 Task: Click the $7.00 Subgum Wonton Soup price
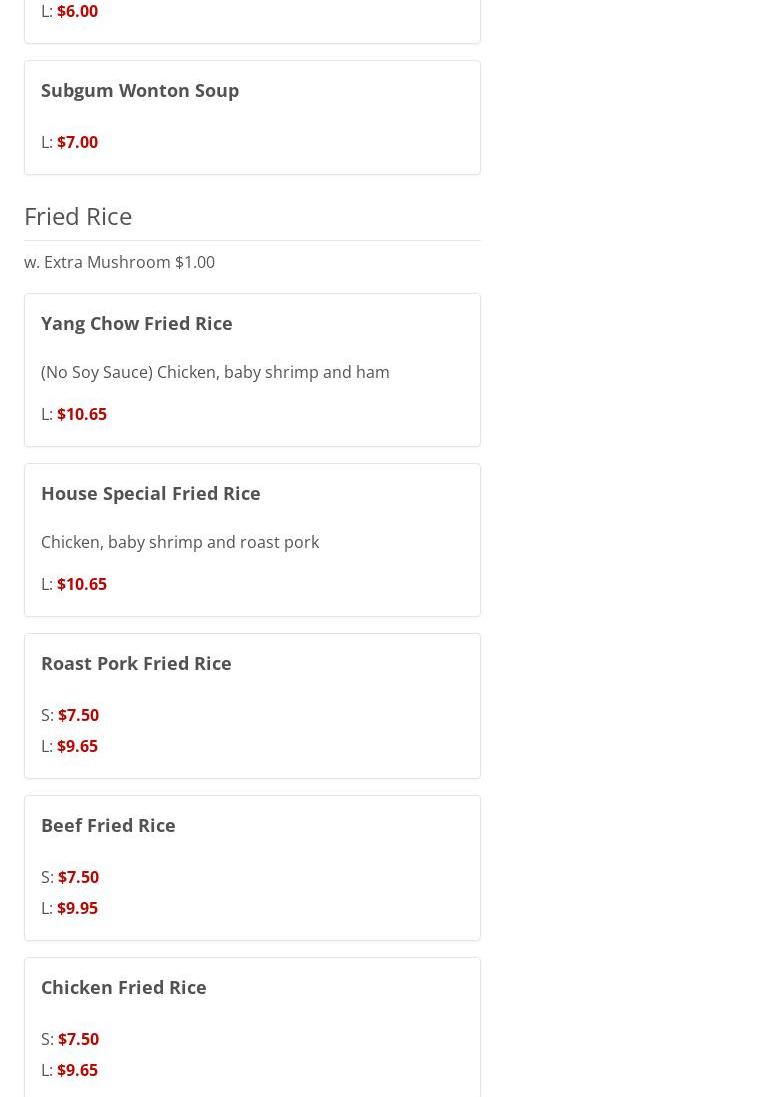(77, 142)
